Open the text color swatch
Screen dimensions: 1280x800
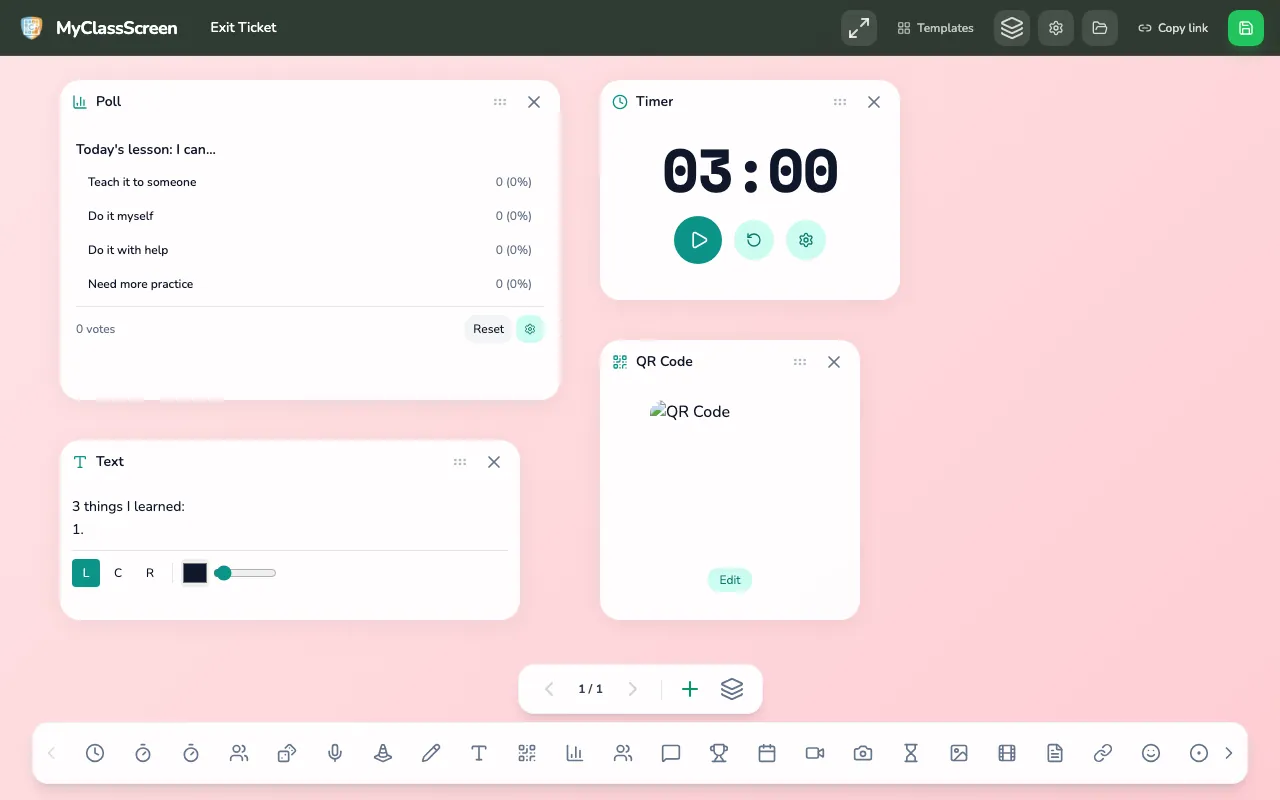pyautogui.click(x=195, y=573)
